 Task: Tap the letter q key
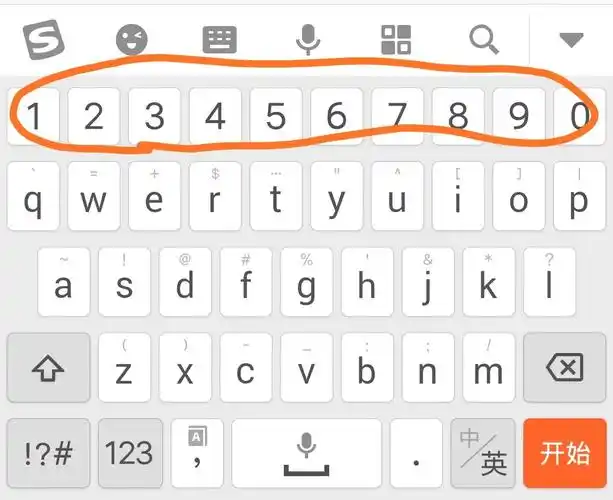point(33,197)
